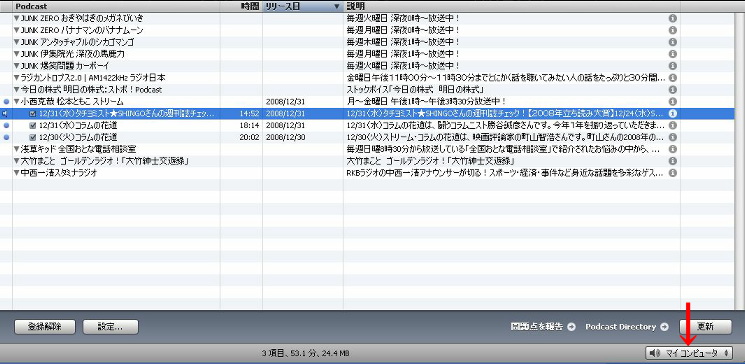Sort by the 説明 column header
Viewport: 745px width, 364px height.
tap(512, 7)
